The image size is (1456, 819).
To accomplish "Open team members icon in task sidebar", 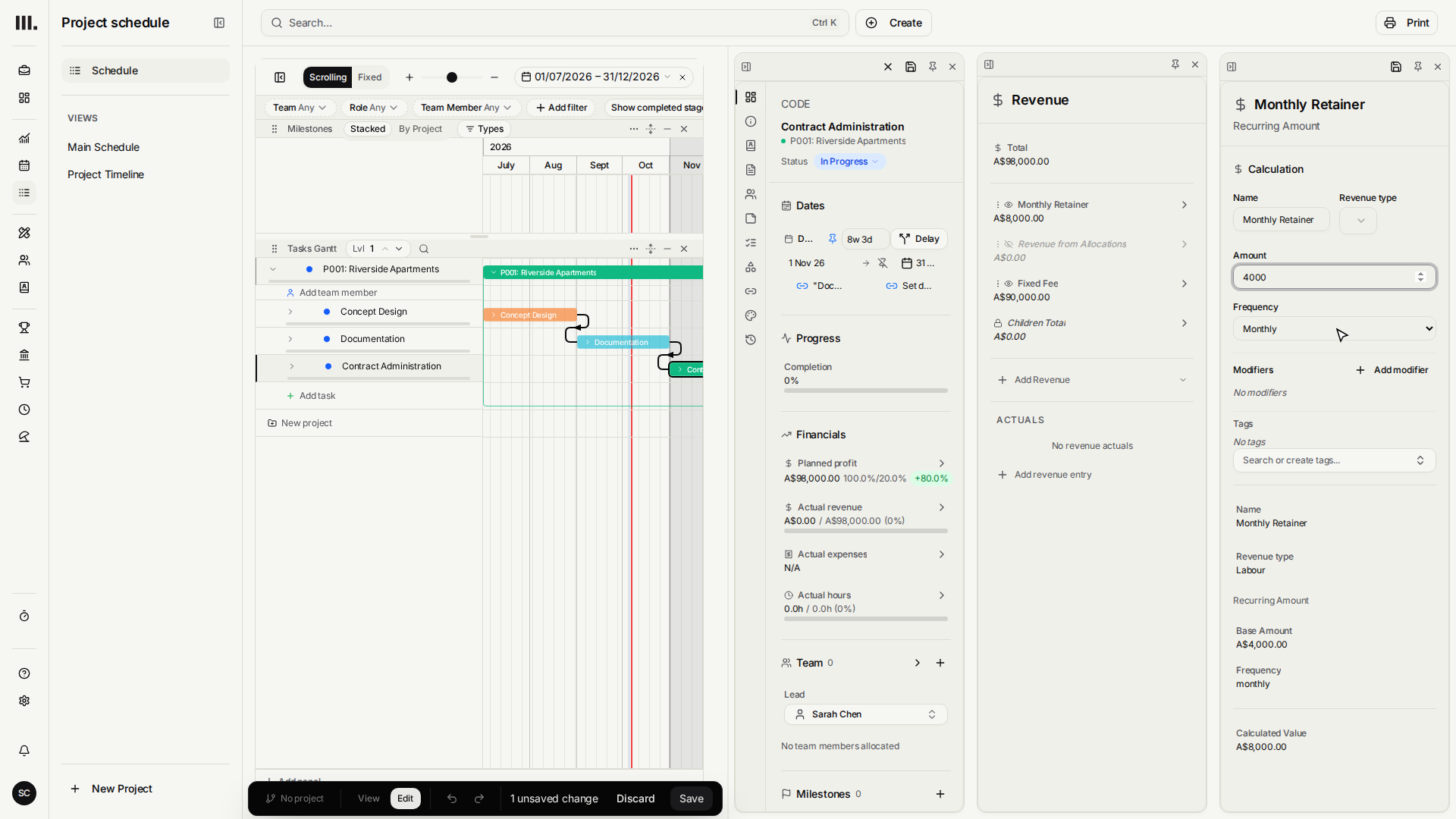I will [751, 194].
